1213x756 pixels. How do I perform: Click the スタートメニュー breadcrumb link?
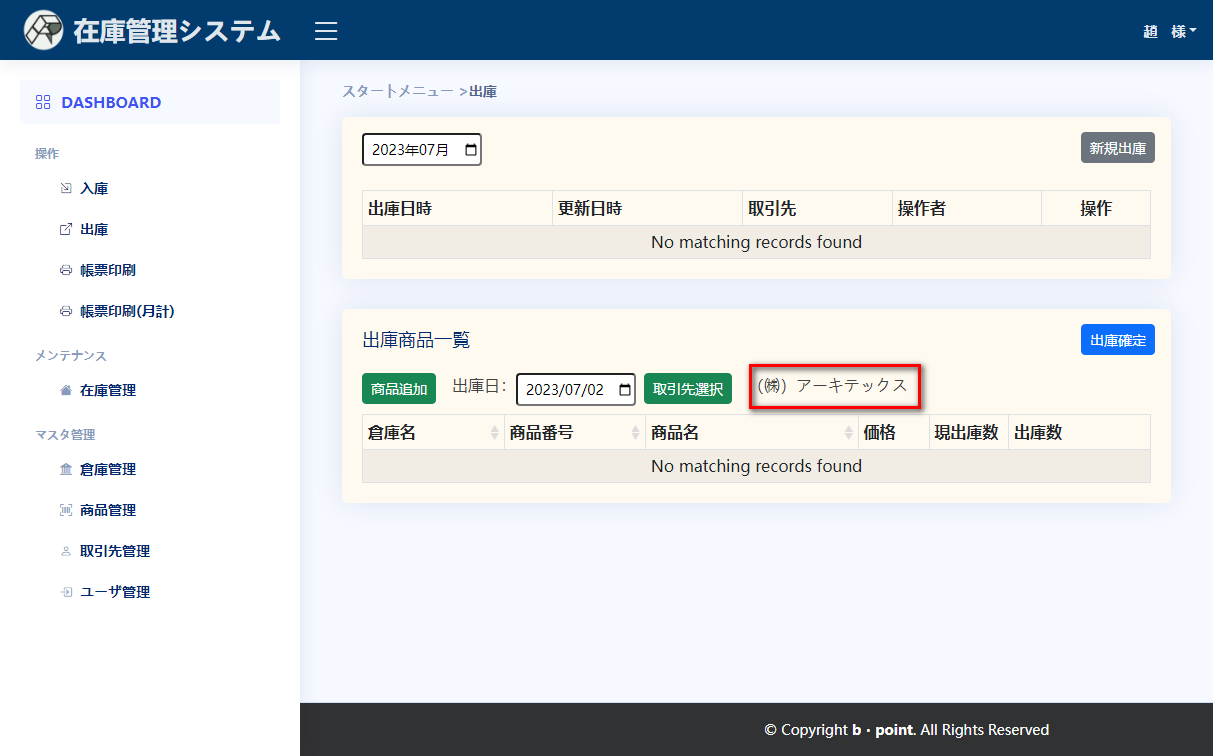click(x=397, y=91)
